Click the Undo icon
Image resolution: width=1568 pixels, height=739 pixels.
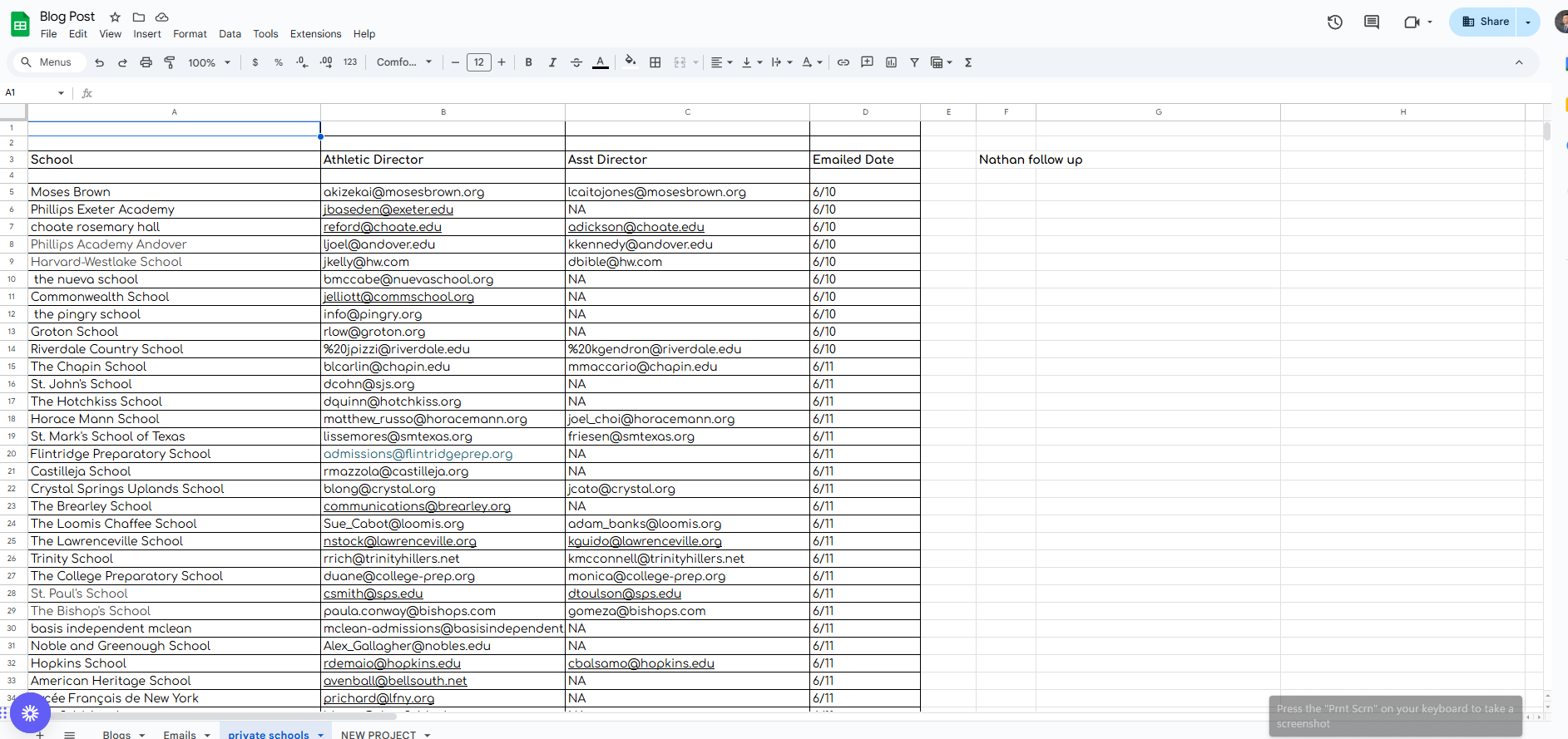pos(100,62)
